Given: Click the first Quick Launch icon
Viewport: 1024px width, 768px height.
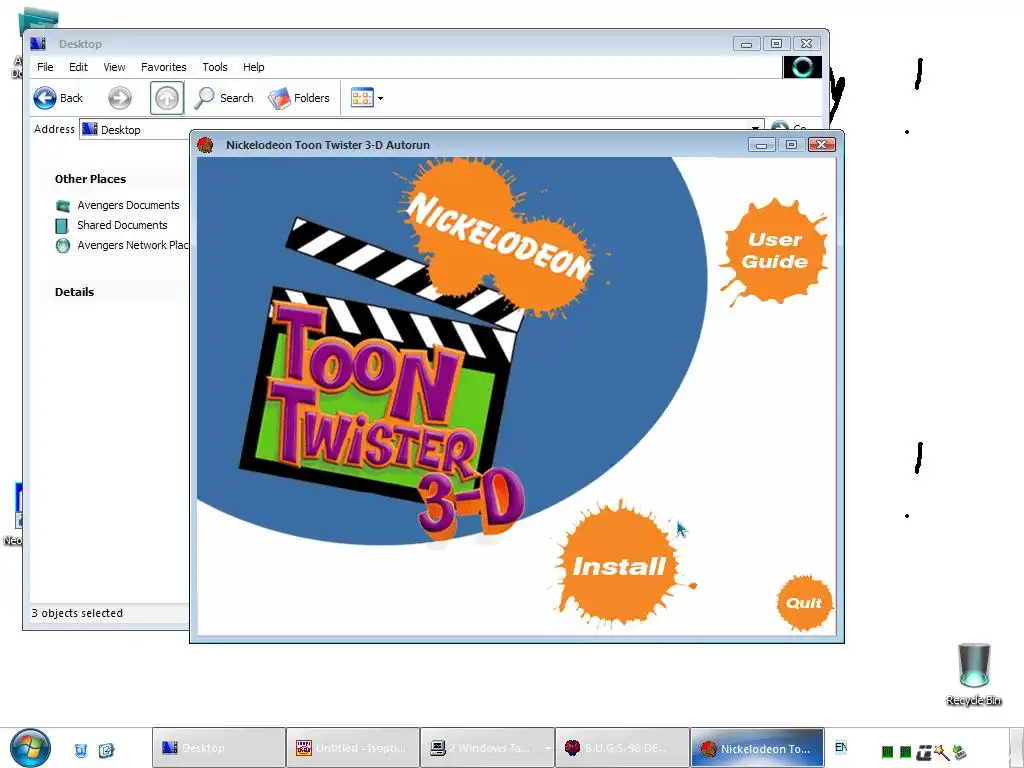Looking at the screenshot, I should pos(81,750).
